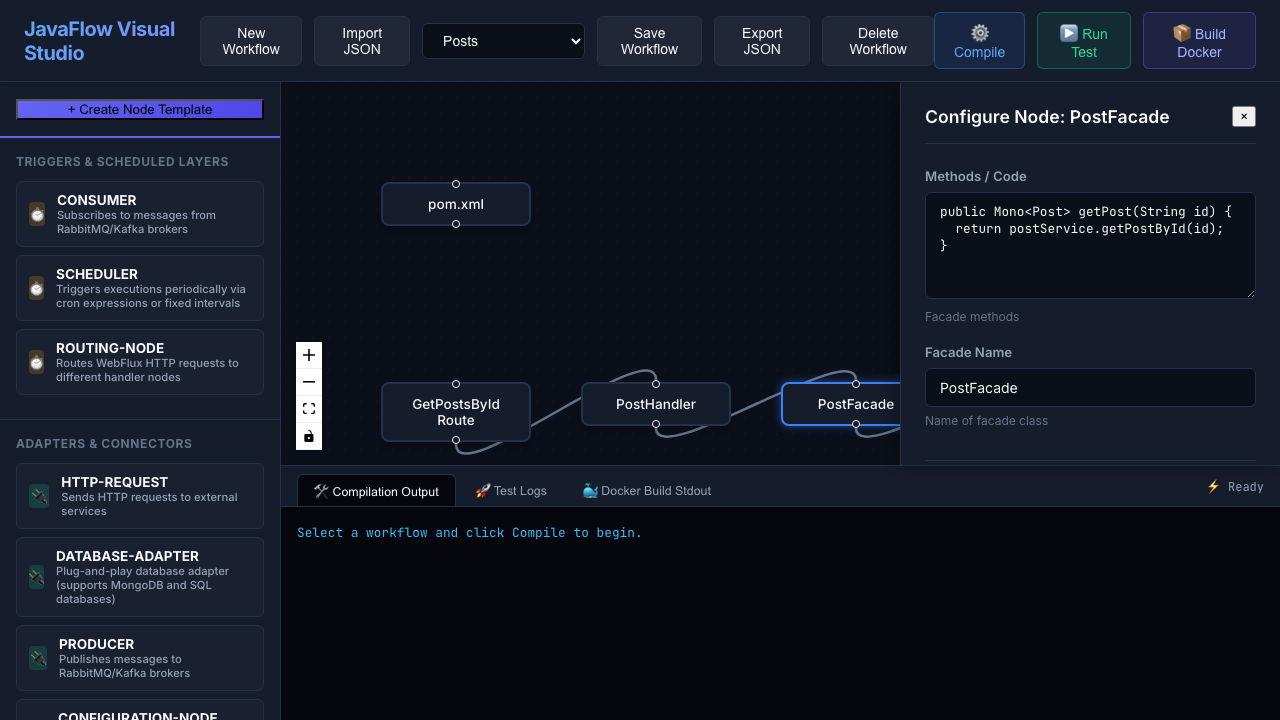Zoom in on the workflow canvas
The height and width of the screenshot is (720, 1280).
[309, 355]
